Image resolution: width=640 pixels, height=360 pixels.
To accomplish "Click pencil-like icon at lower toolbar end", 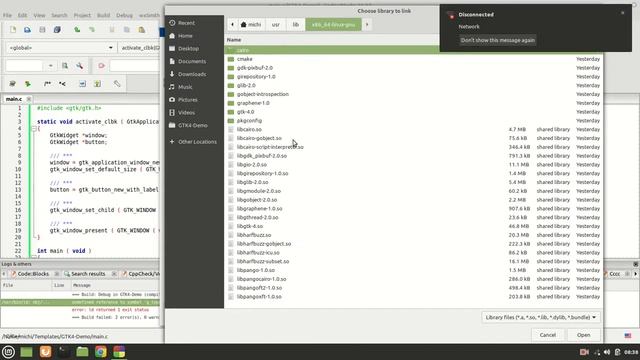I will click(117, 84).
